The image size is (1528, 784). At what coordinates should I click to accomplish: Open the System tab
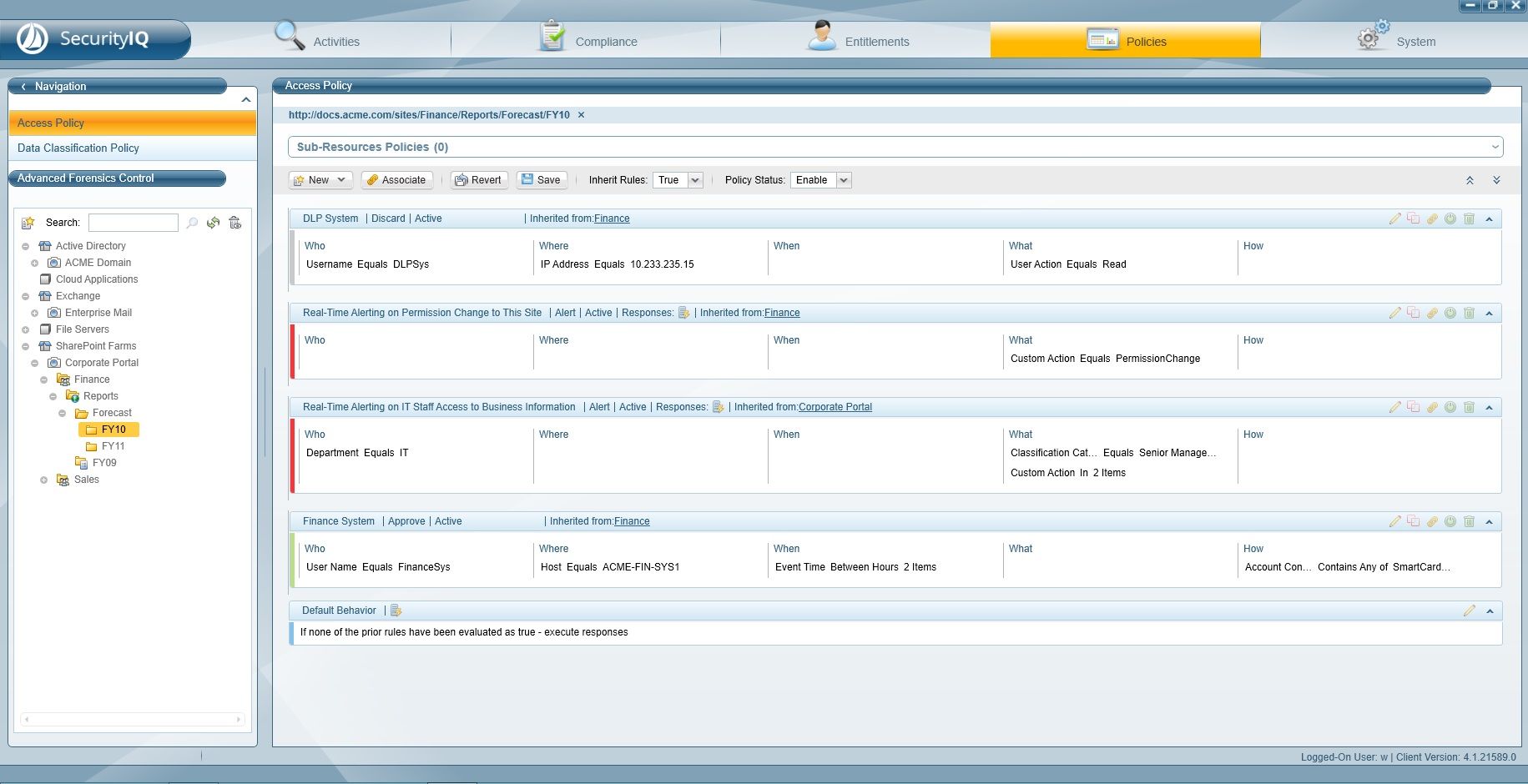coord(1394,40)
